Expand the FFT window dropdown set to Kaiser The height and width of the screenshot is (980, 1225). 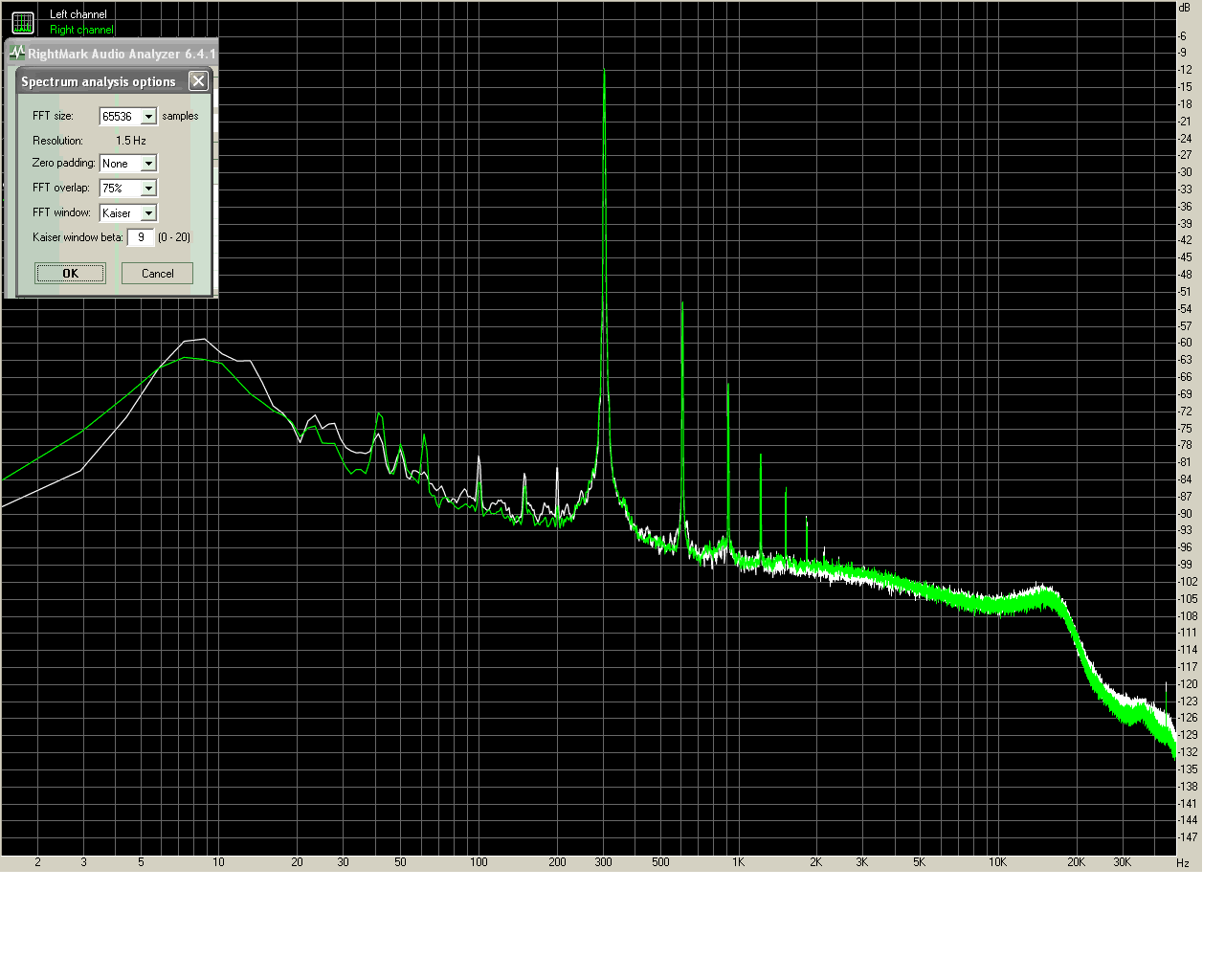click(x=148, y=213)
